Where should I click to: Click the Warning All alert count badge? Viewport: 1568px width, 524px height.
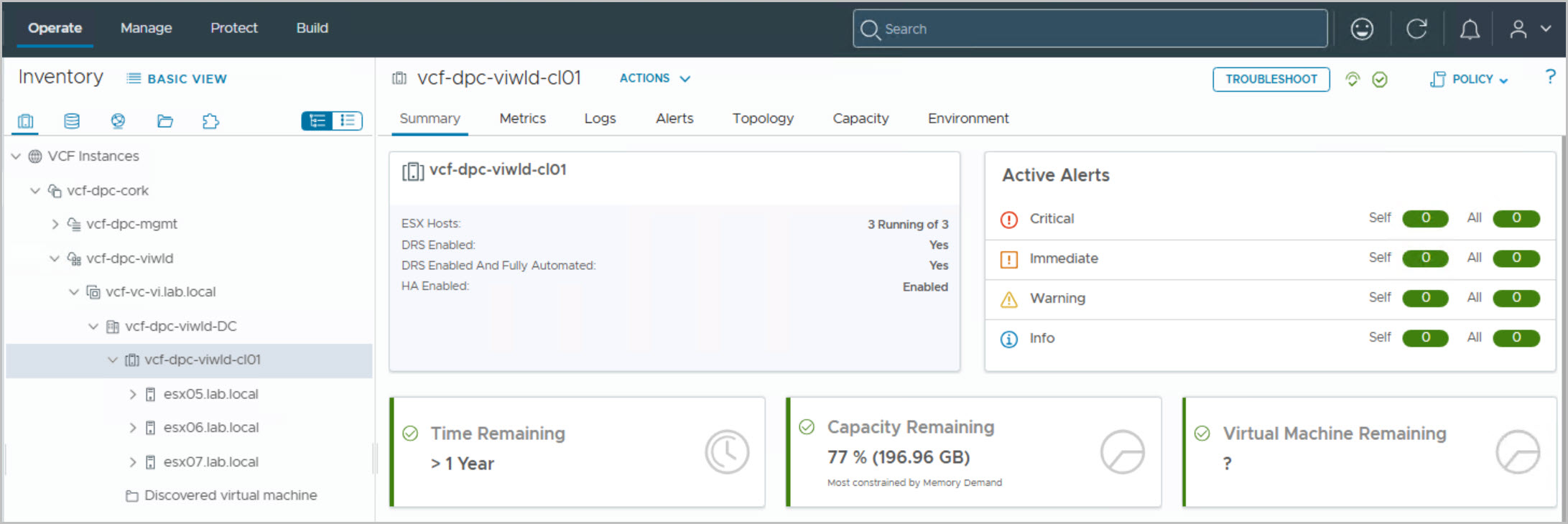coord(1516,298)
